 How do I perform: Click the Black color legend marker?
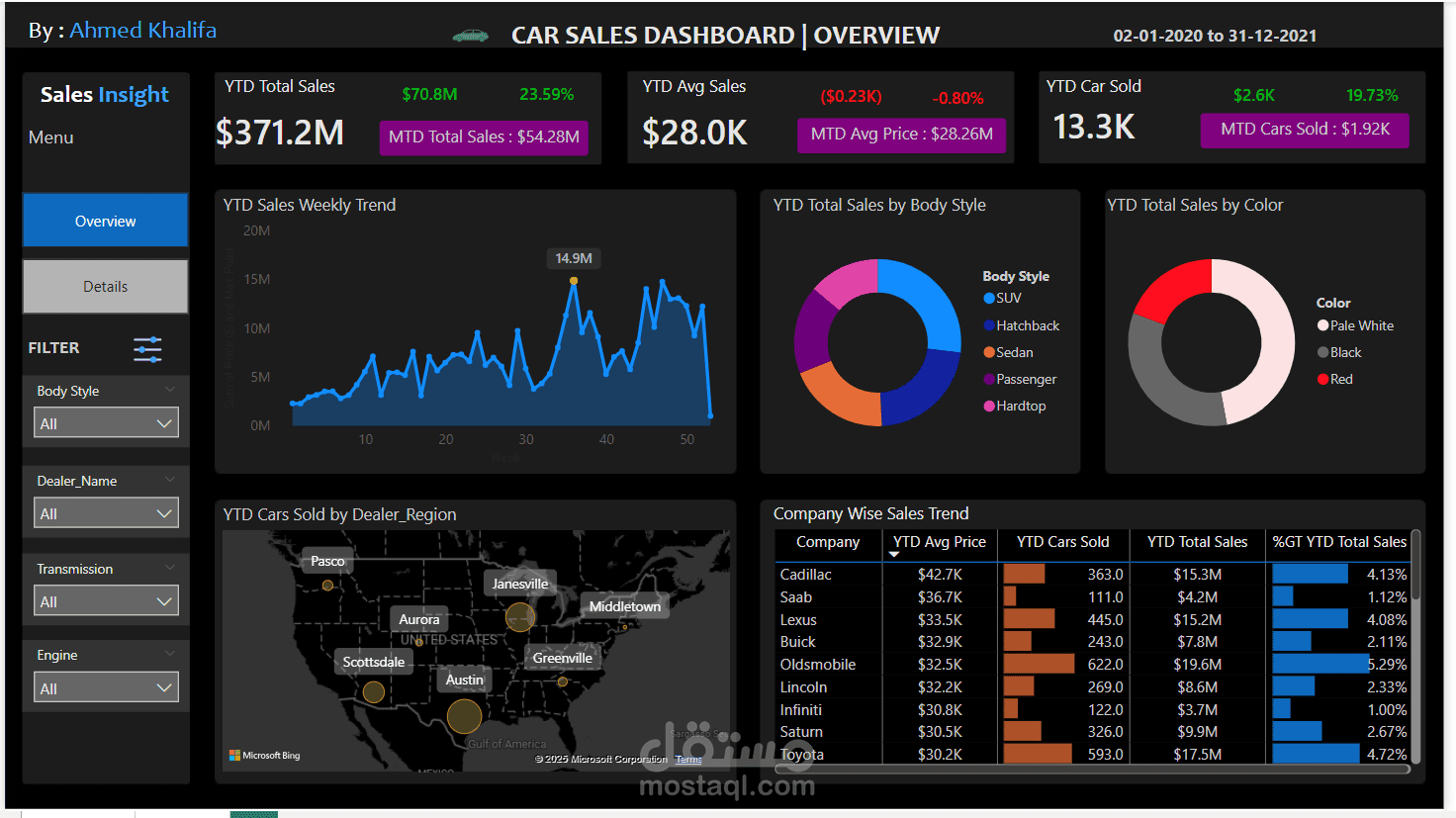(x=1322, y=352)
